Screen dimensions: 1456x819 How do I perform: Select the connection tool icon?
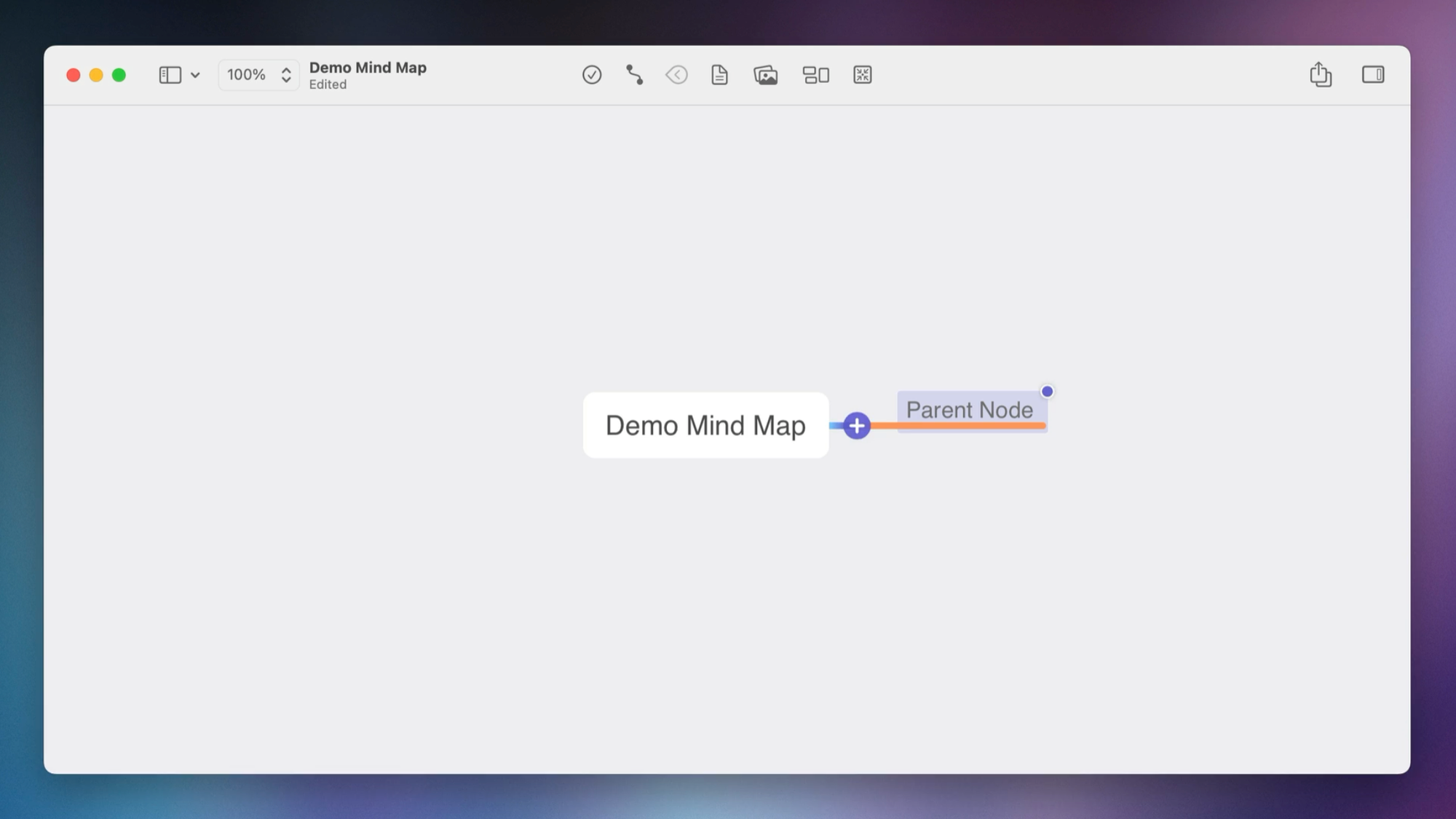[634, 75]
